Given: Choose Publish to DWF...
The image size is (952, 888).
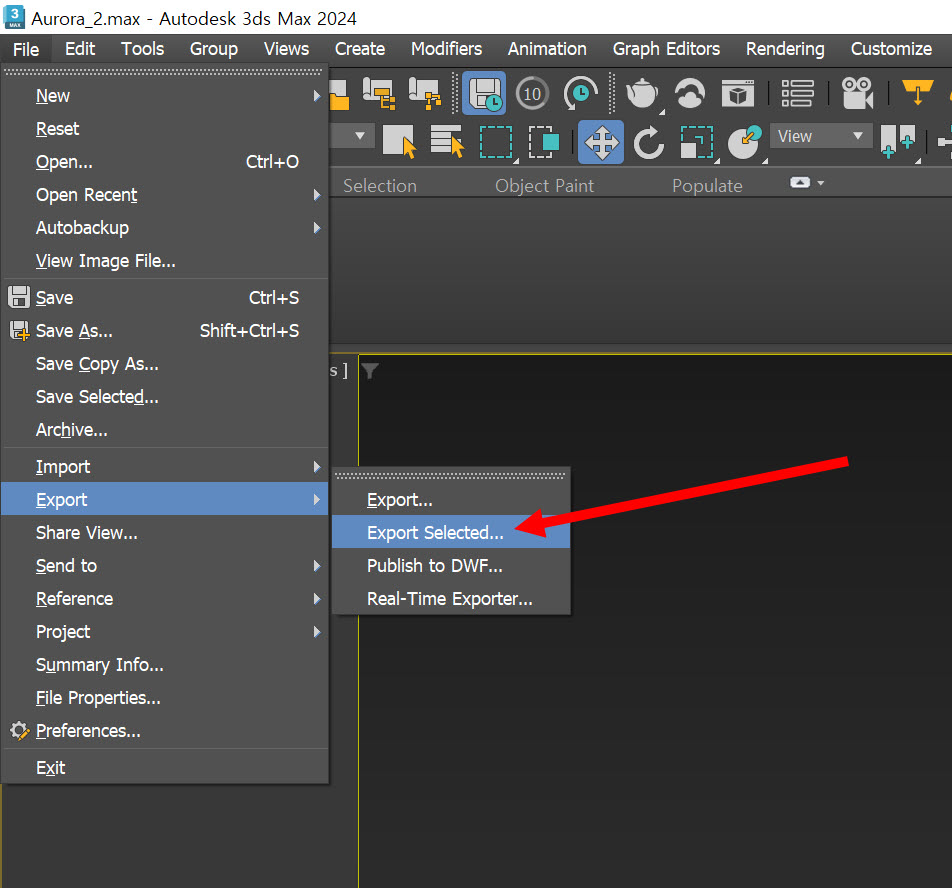Looking at the screenshot, I should click(451, 566).
